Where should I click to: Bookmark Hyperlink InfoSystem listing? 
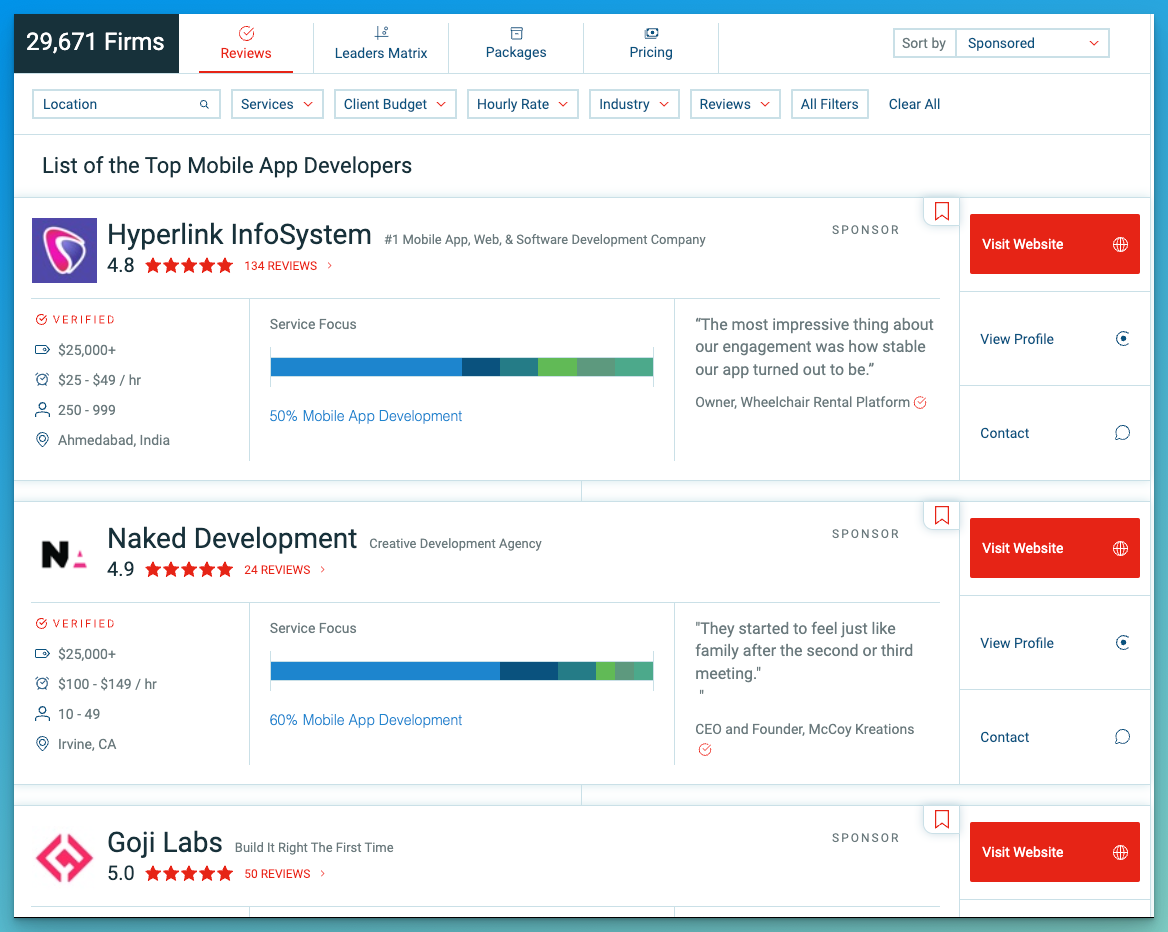click(x=942, y=212)
